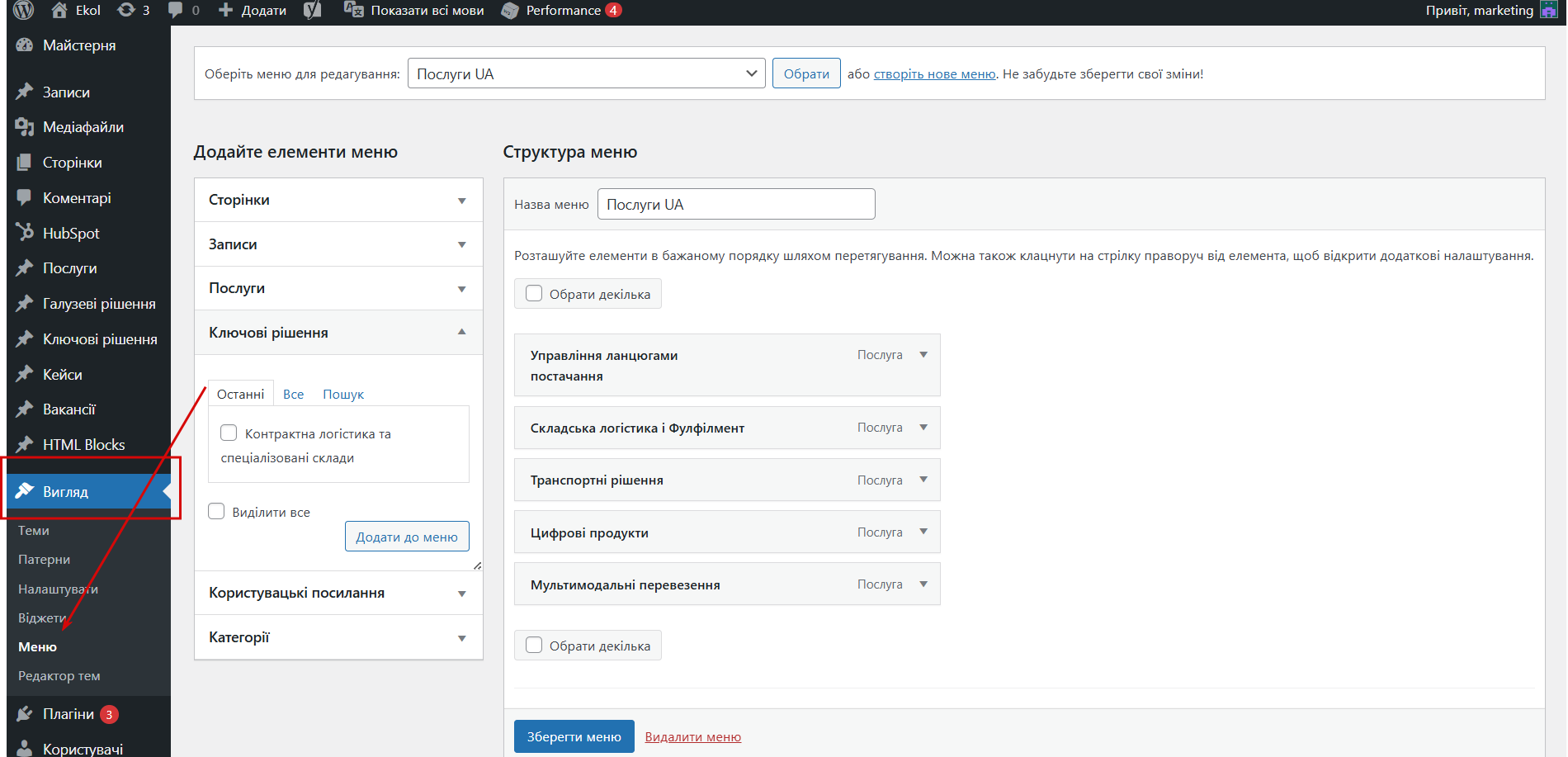Open Віджети submenu under Вигляд
Image resolution: width=1568 pixels, height=757 pixels.
41,618
